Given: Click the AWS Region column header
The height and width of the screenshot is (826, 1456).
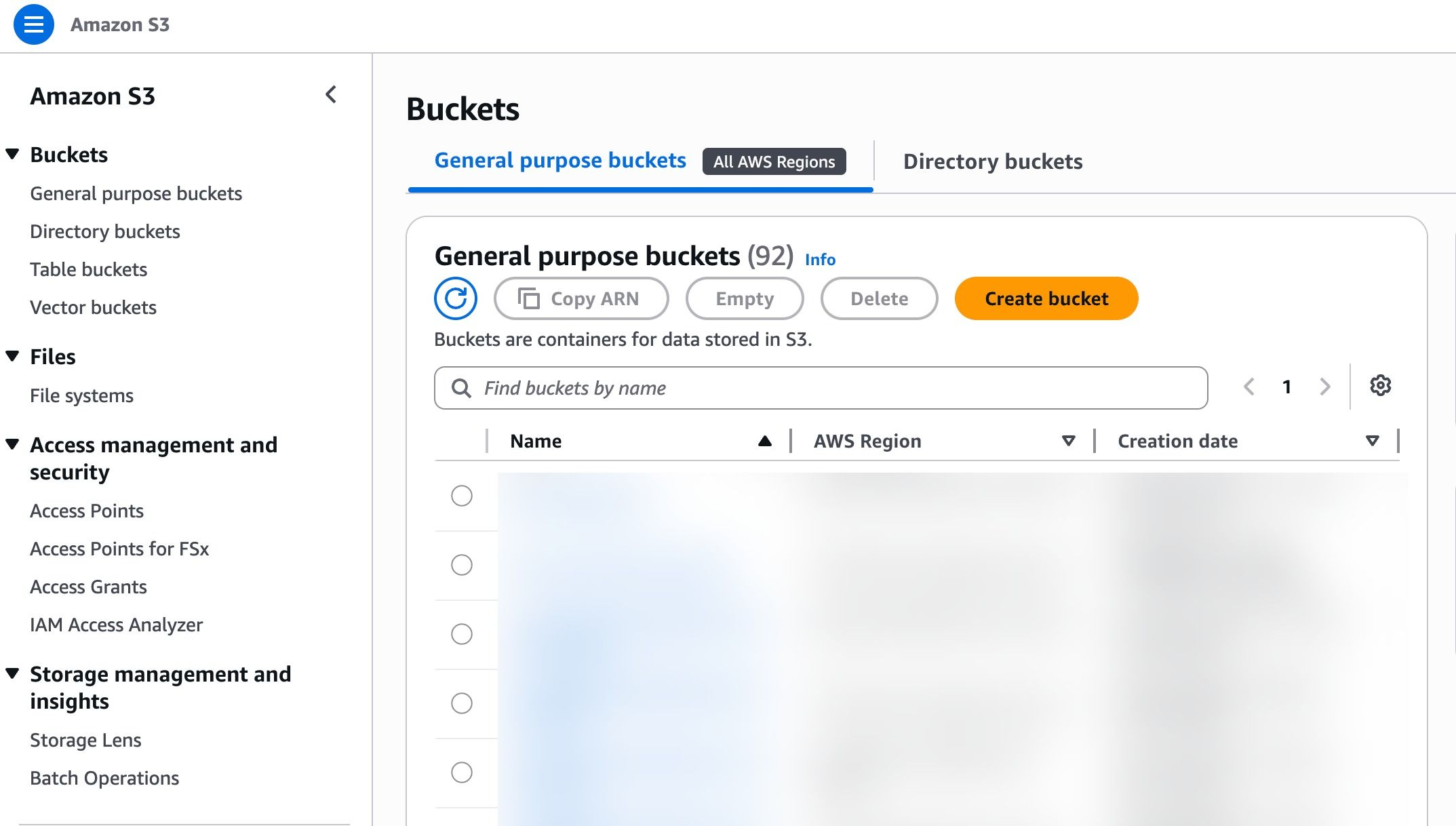Looking at the screenshot, I should [x=867, y=441].
